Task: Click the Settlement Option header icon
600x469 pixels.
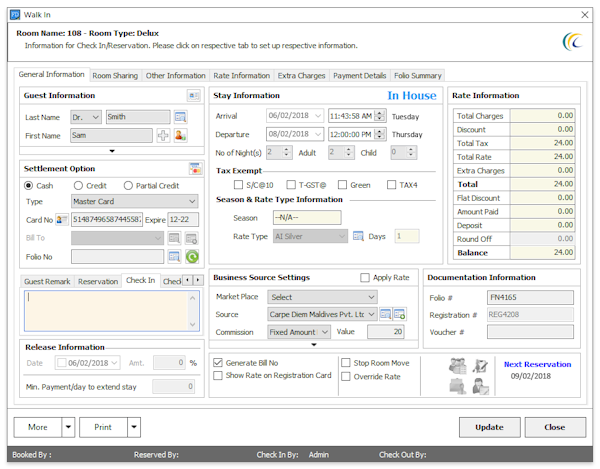Action: coord(194,168)
